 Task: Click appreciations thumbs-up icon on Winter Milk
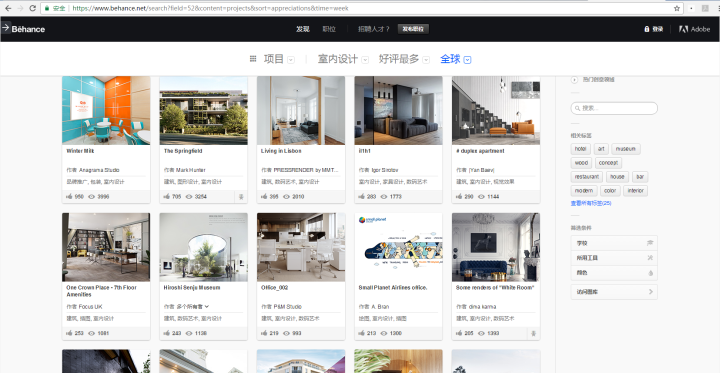click(x=70, y=197)
